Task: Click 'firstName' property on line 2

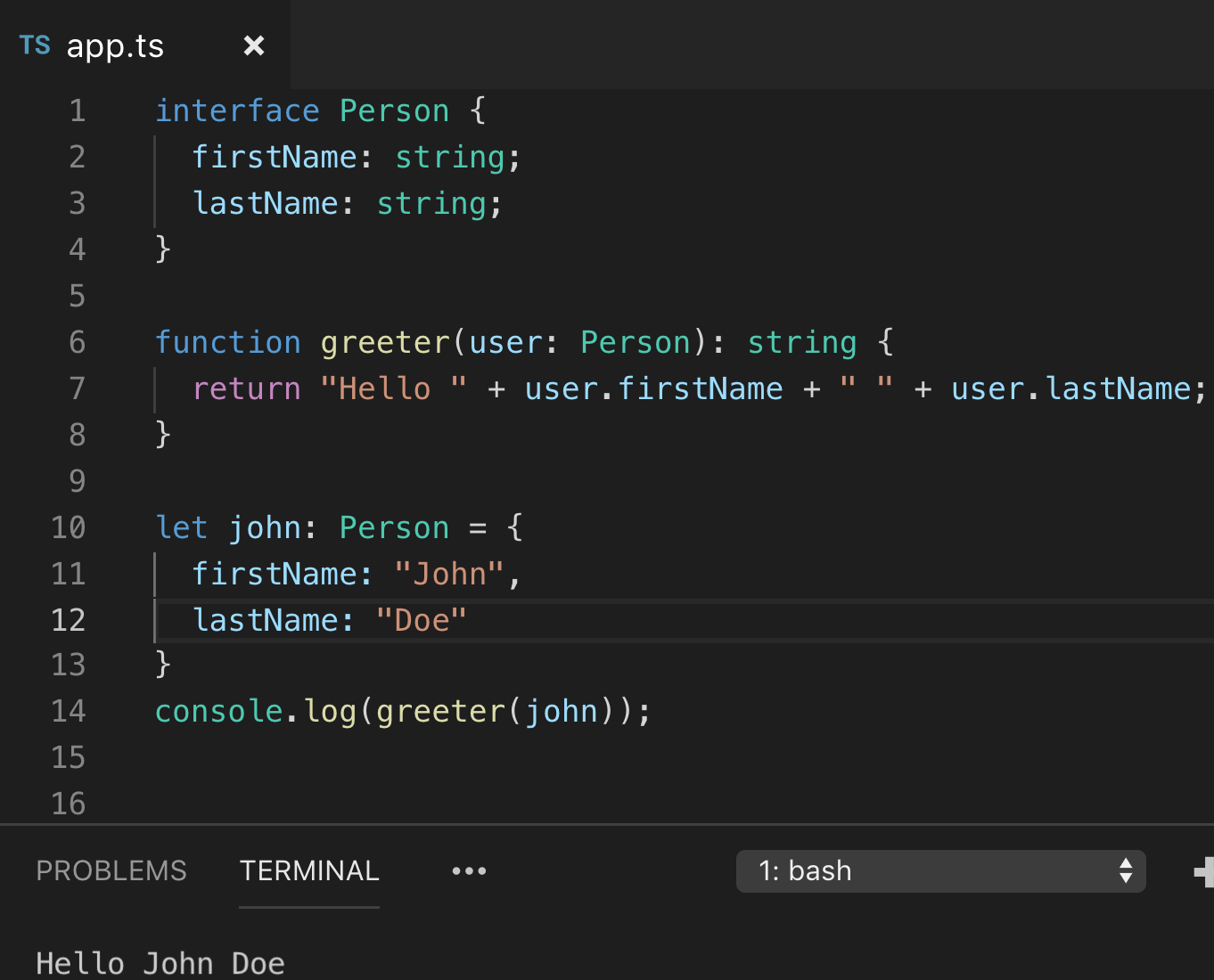Action: pos(275,157)
